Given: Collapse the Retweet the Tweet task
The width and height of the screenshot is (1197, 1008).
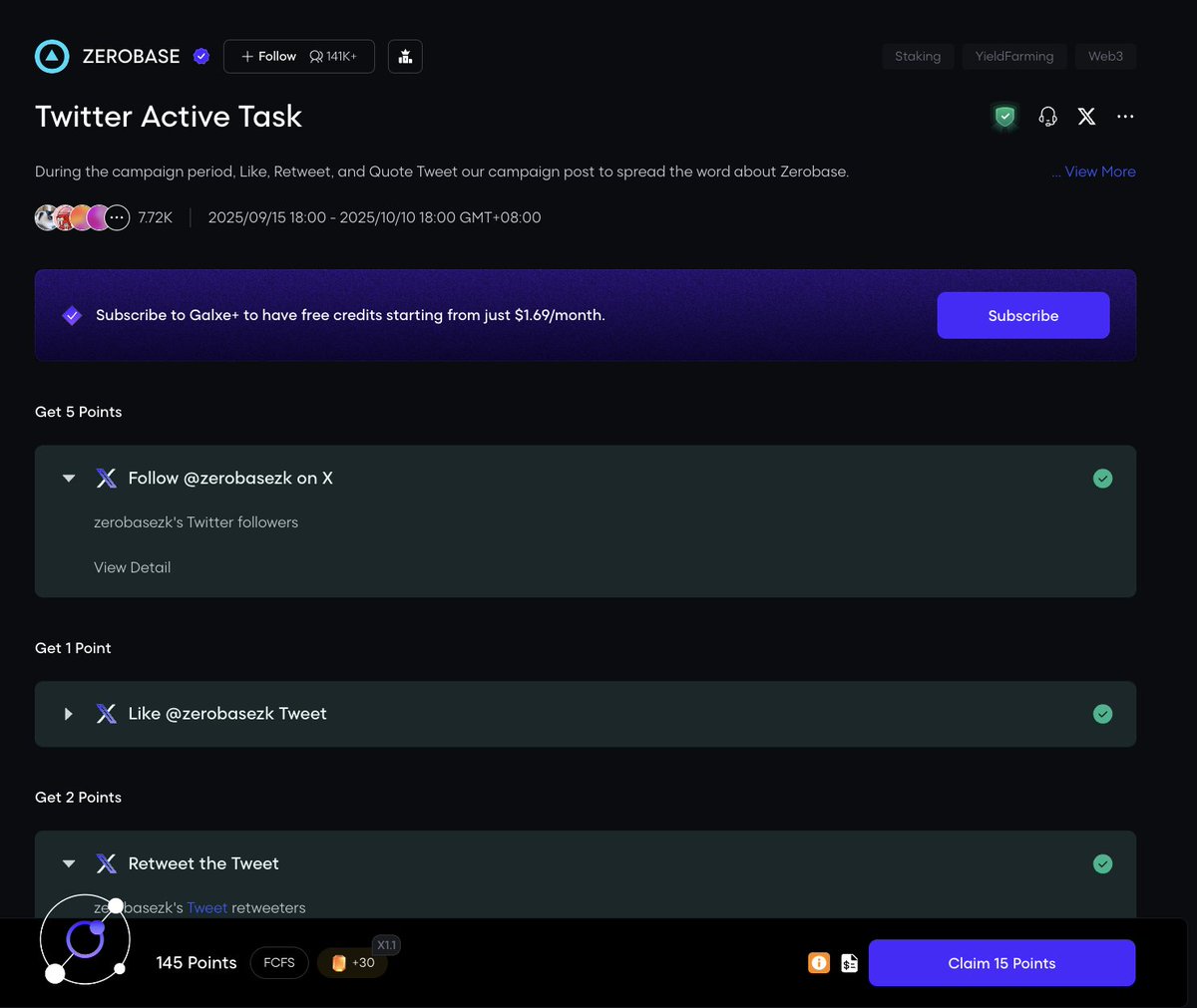Looking at the screenshot, I should coord(69,864).
